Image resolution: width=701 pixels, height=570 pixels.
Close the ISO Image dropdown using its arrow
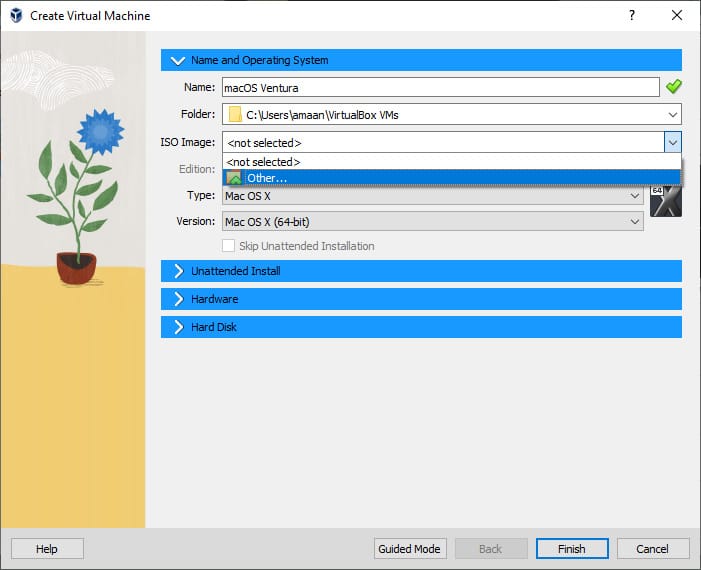point(673,143)
